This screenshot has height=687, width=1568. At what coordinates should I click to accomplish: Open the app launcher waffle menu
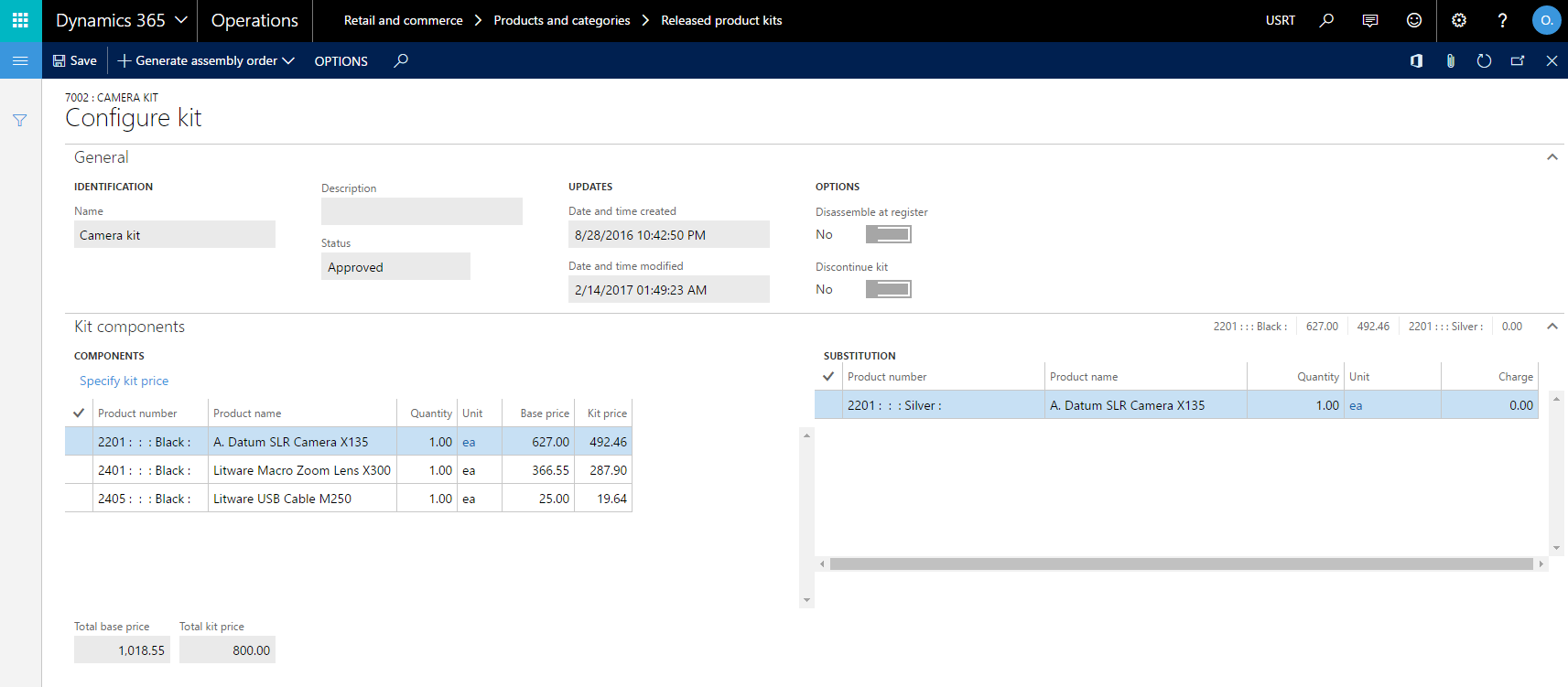pos(20,20)
